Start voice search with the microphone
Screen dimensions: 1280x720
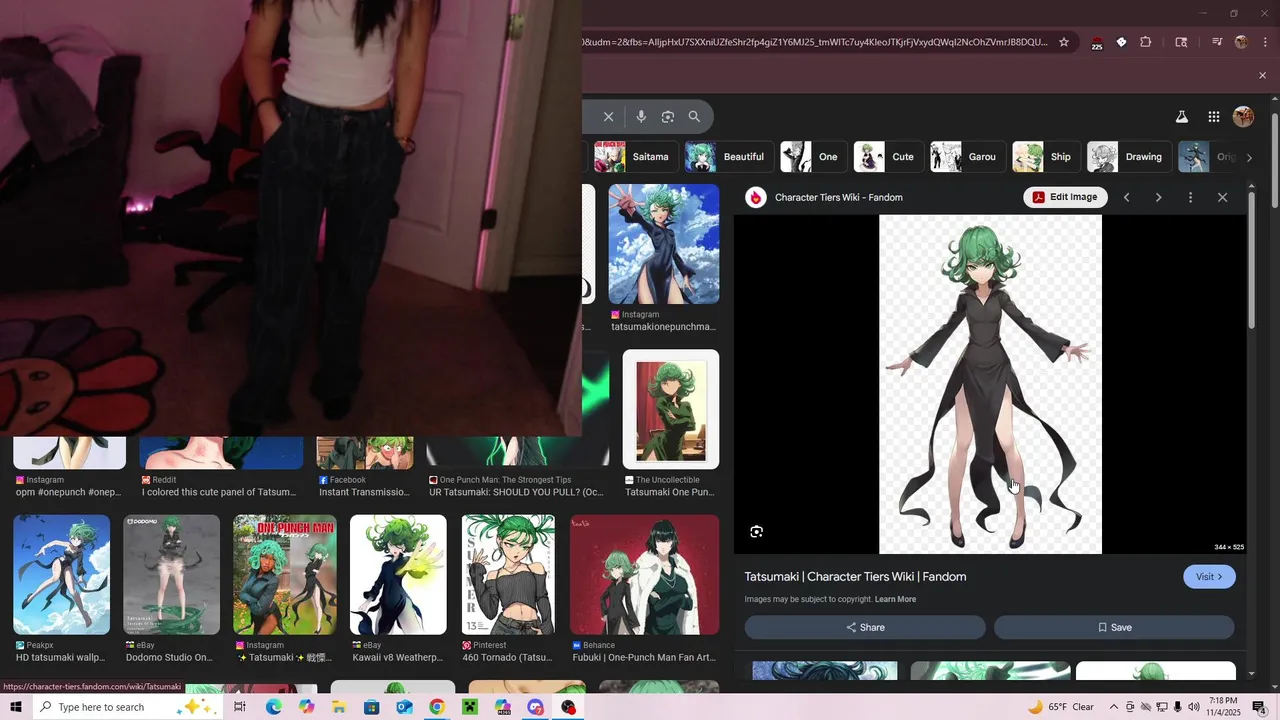[x=641, y=116]
